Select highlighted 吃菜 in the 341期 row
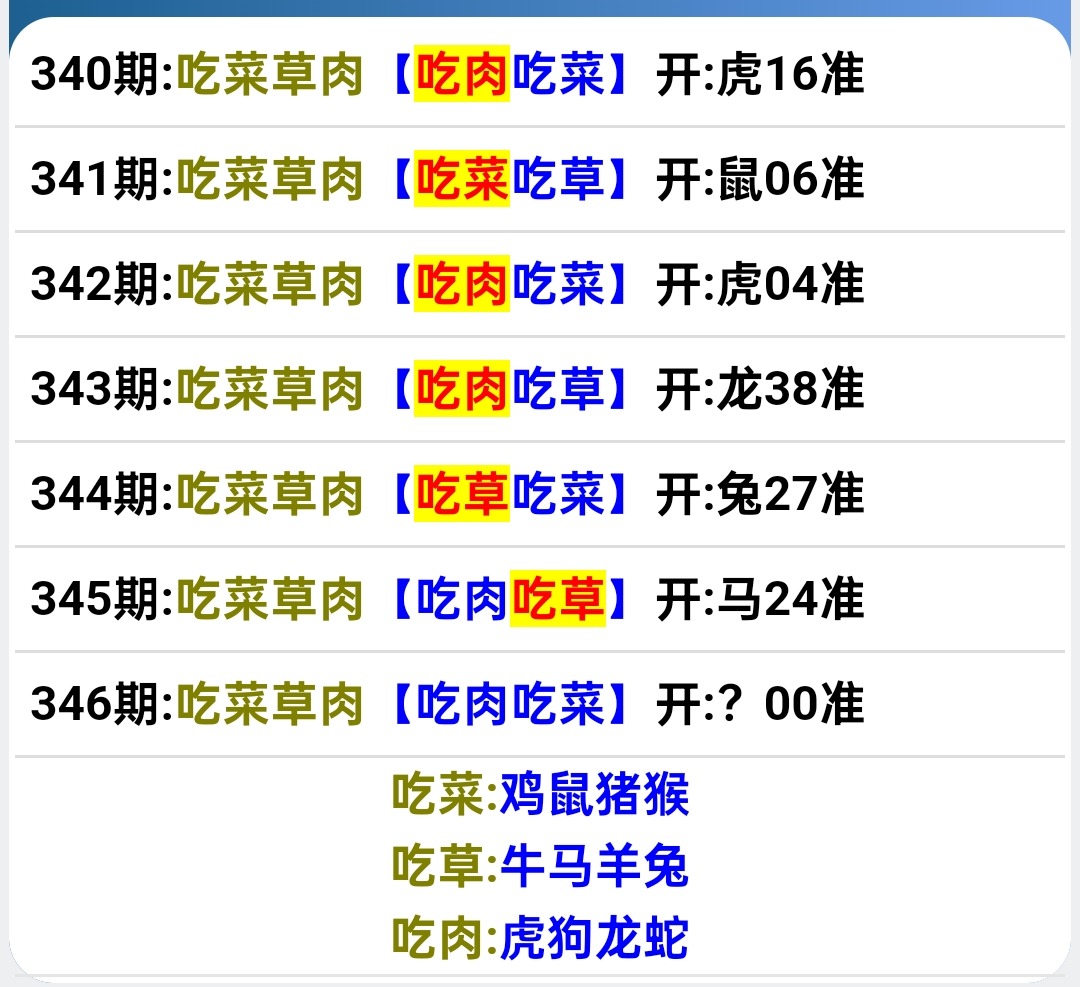Image resolution: width=1080 pixels, height=987 pixels. [x=462, y=180]
